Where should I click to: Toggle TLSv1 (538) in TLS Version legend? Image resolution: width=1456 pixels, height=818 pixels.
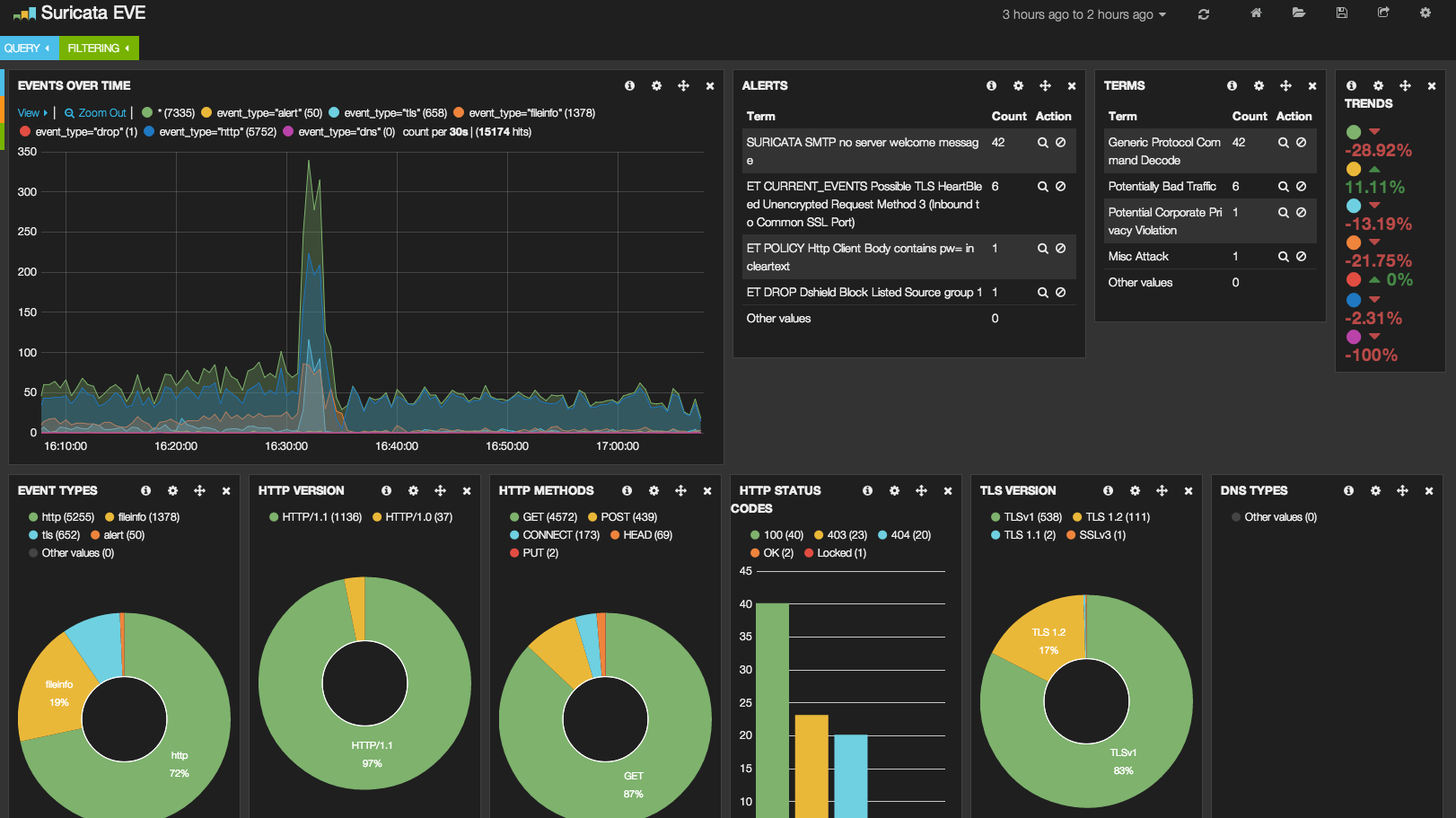click(x=1026, y=517)
